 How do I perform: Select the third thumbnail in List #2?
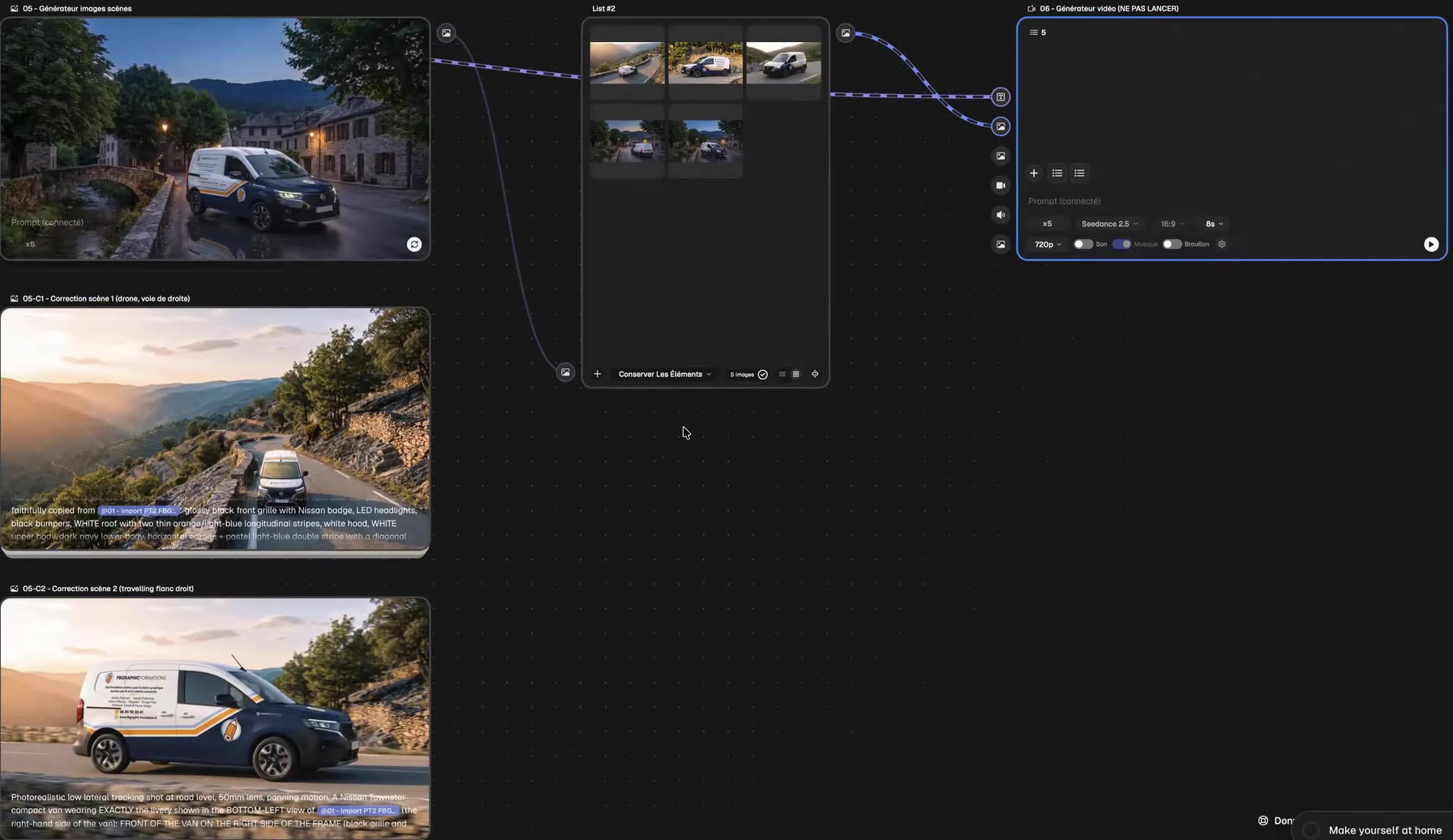pyautogui.click(x=783, y=62)
